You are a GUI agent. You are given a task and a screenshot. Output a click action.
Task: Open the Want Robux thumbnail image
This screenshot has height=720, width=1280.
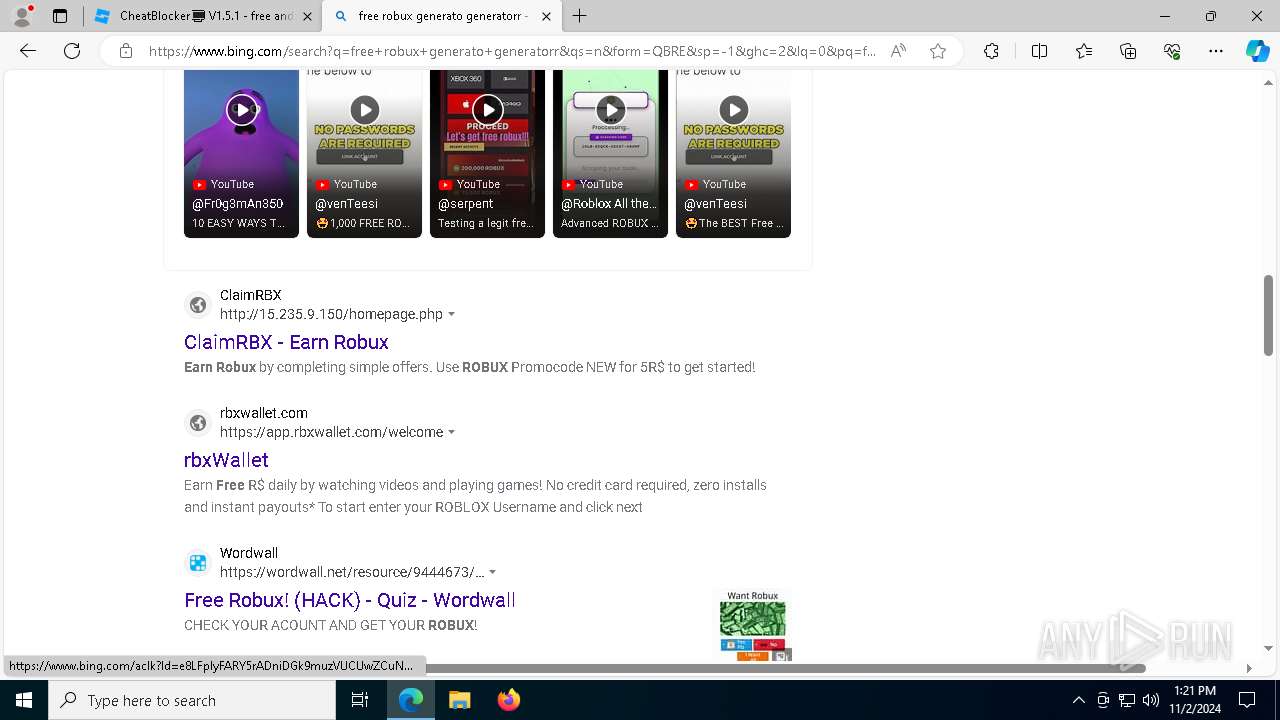pos(753,626)
